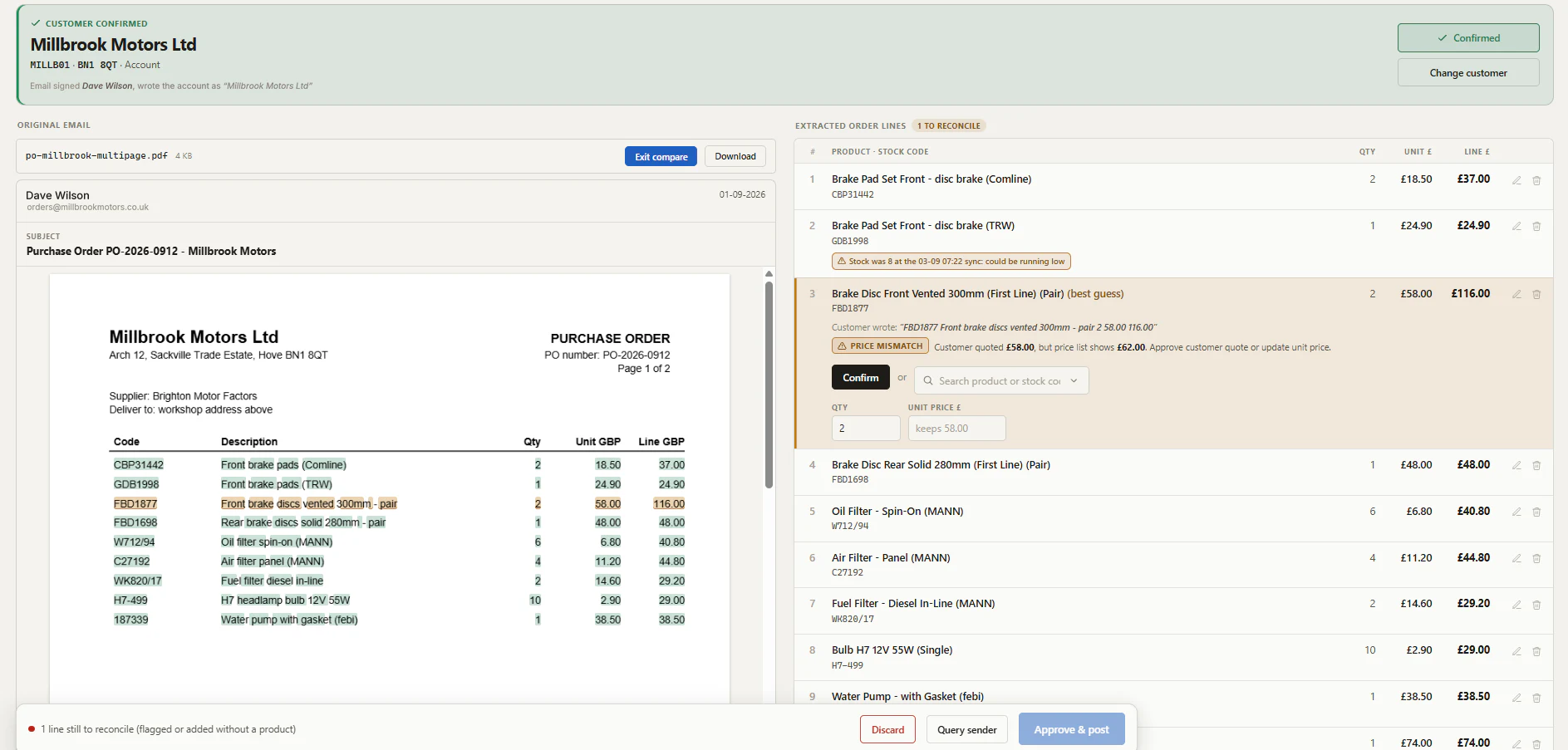Click Query sender button
Image resolution: width=1568 pixels, height=750 pixels.
[x=967, y=729]
